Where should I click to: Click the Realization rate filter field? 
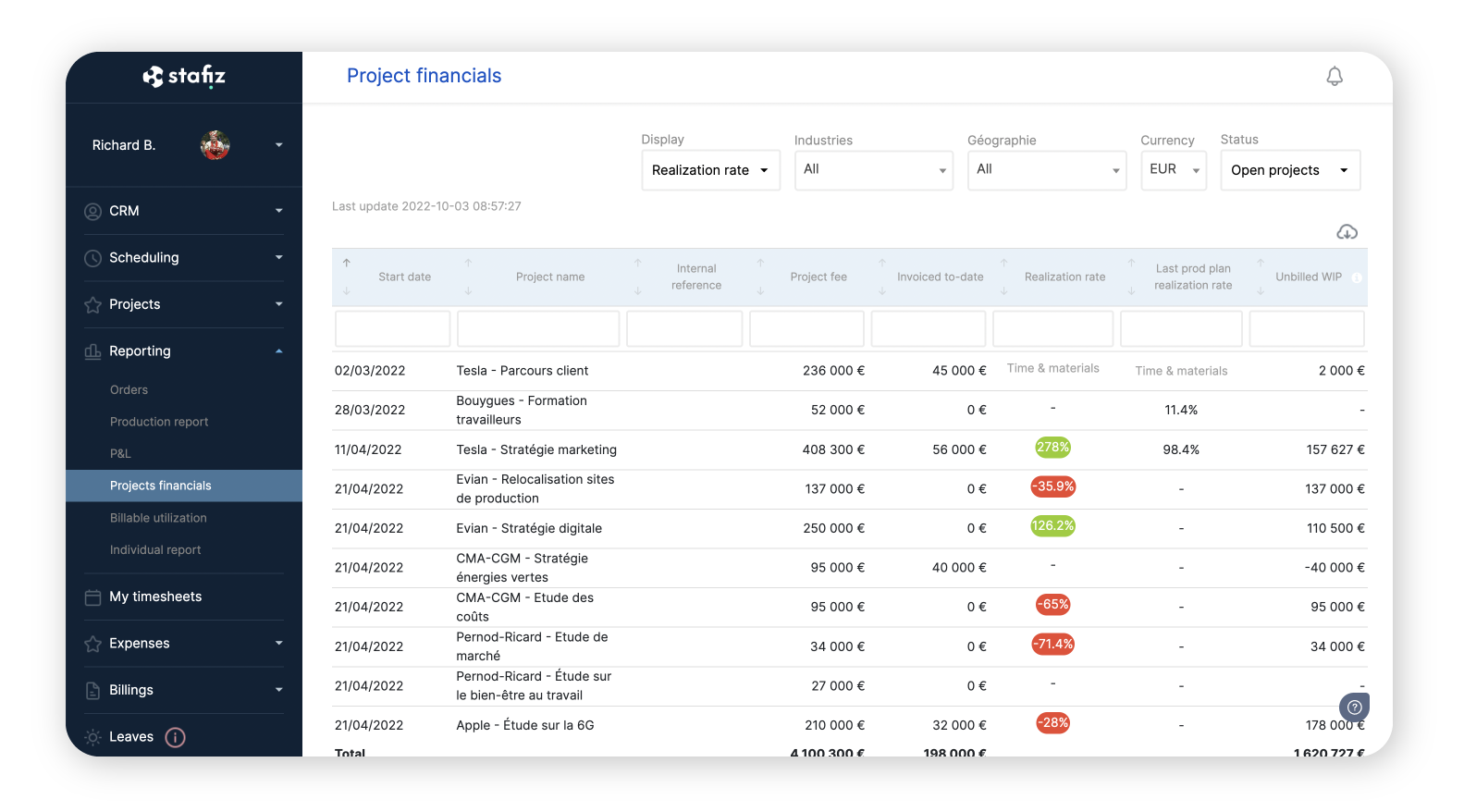click(1053, 329)
